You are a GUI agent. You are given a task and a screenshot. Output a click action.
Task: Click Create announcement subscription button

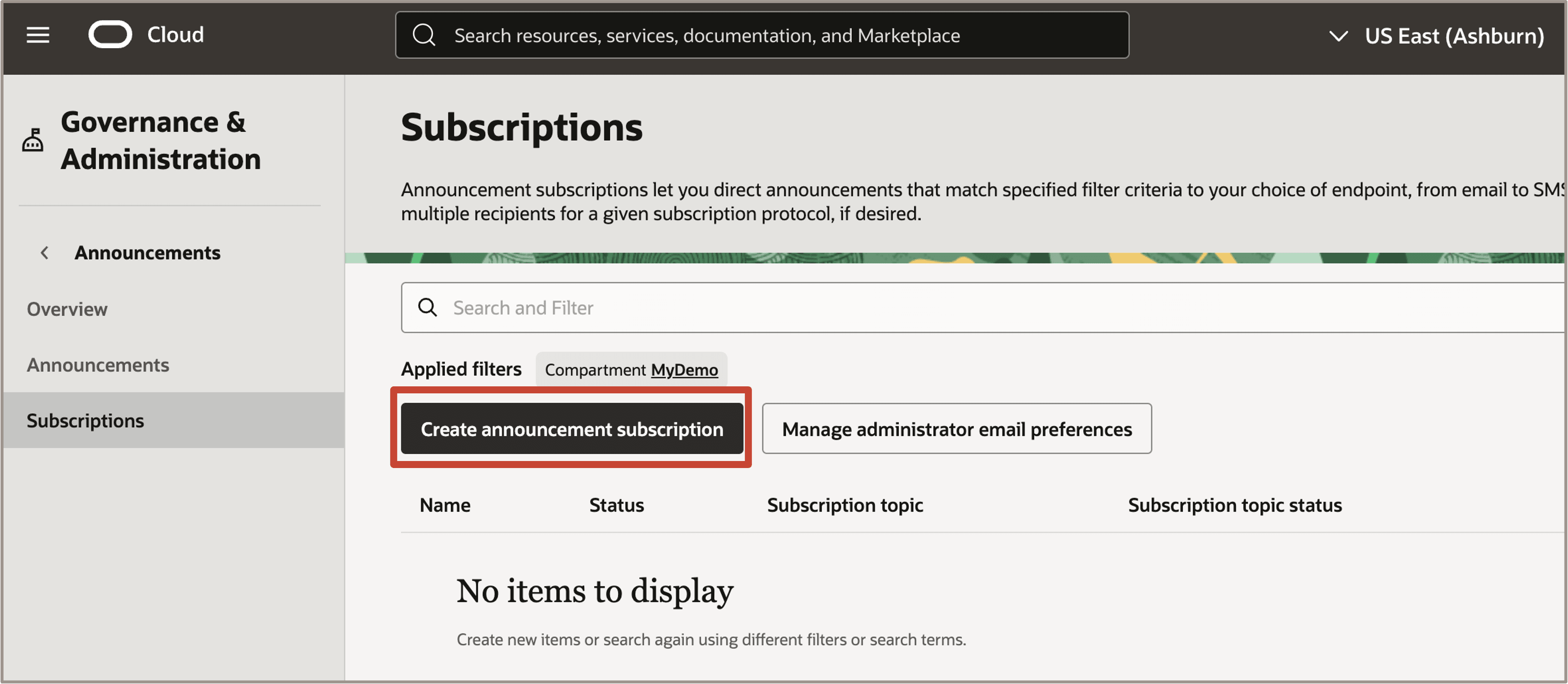[x=572, y=429]
